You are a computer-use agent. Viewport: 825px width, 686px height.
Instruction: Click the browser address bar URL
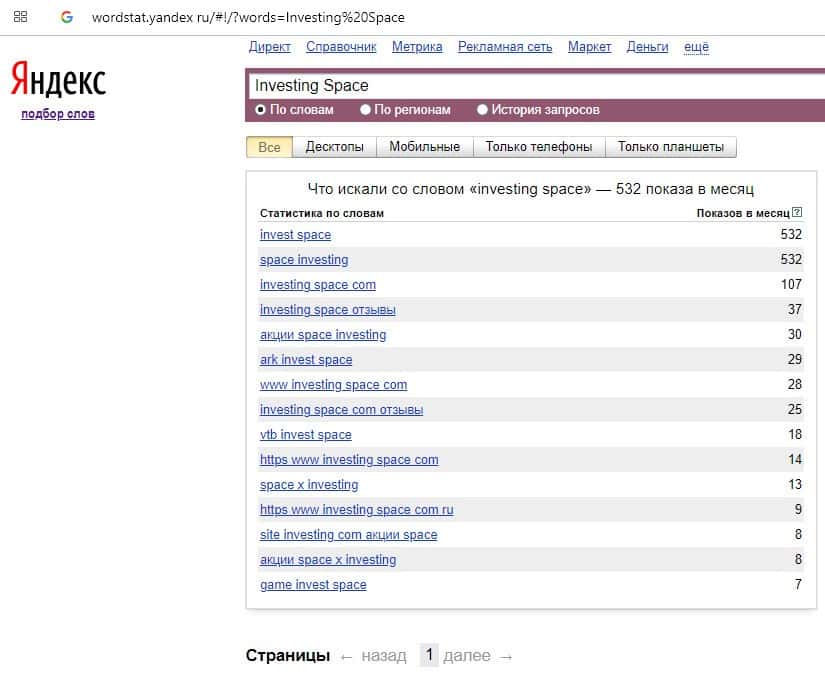pyautogui.click(x=248, y=17)
